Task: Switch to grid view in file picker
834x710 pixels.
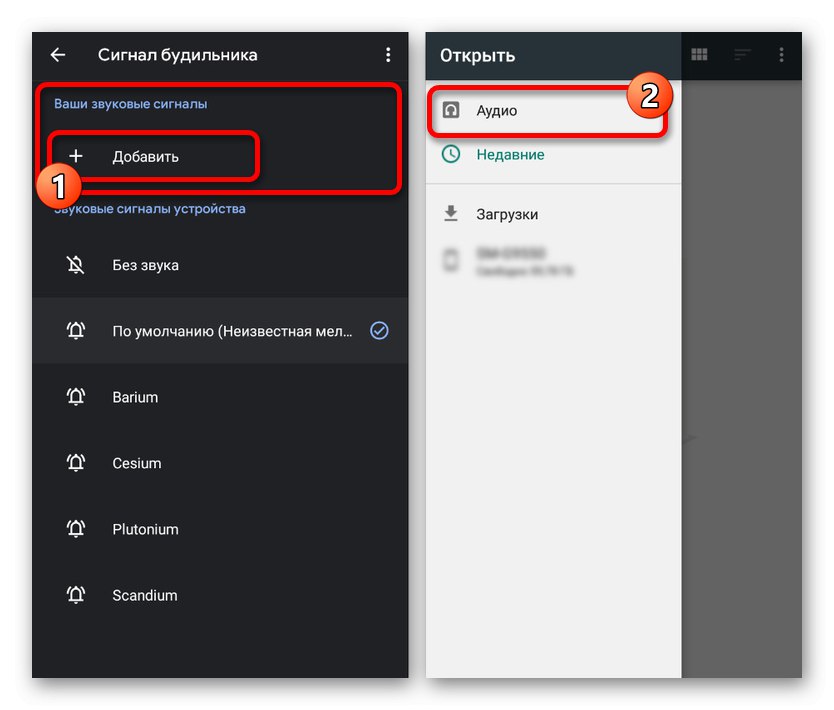Action: point(700,55)
